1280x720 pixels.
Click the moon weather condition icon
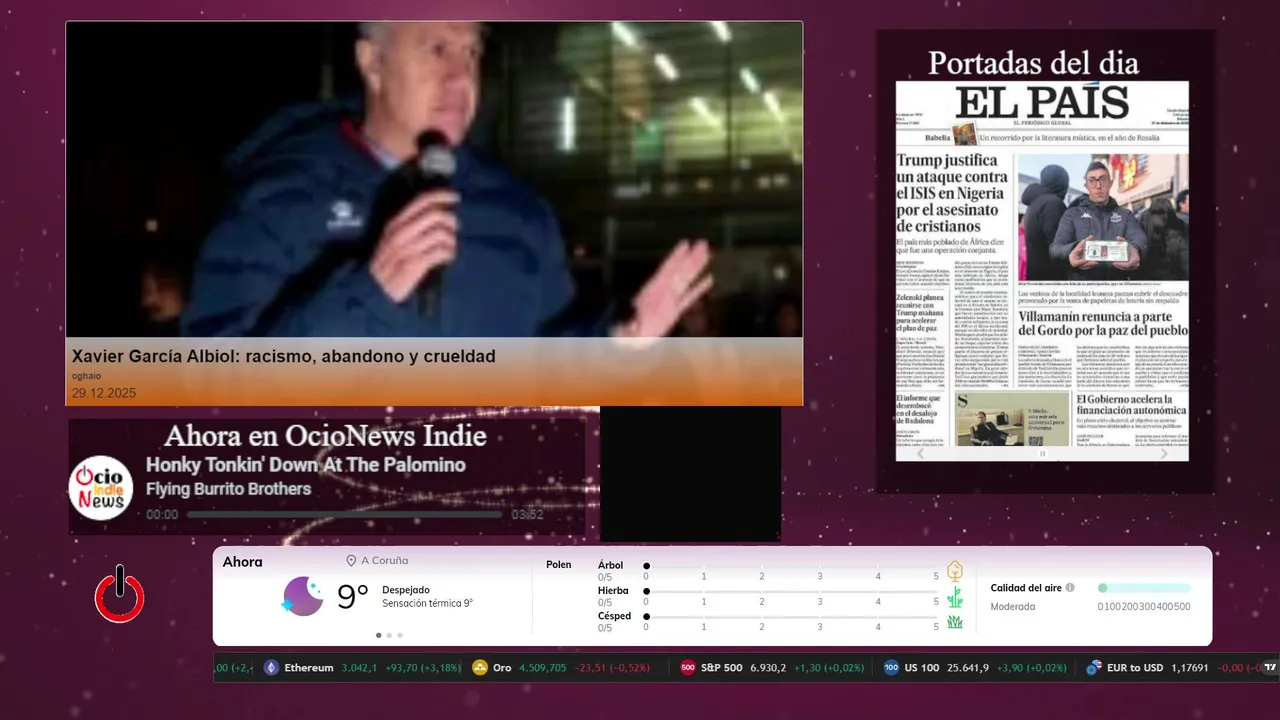tap(302, 596)
